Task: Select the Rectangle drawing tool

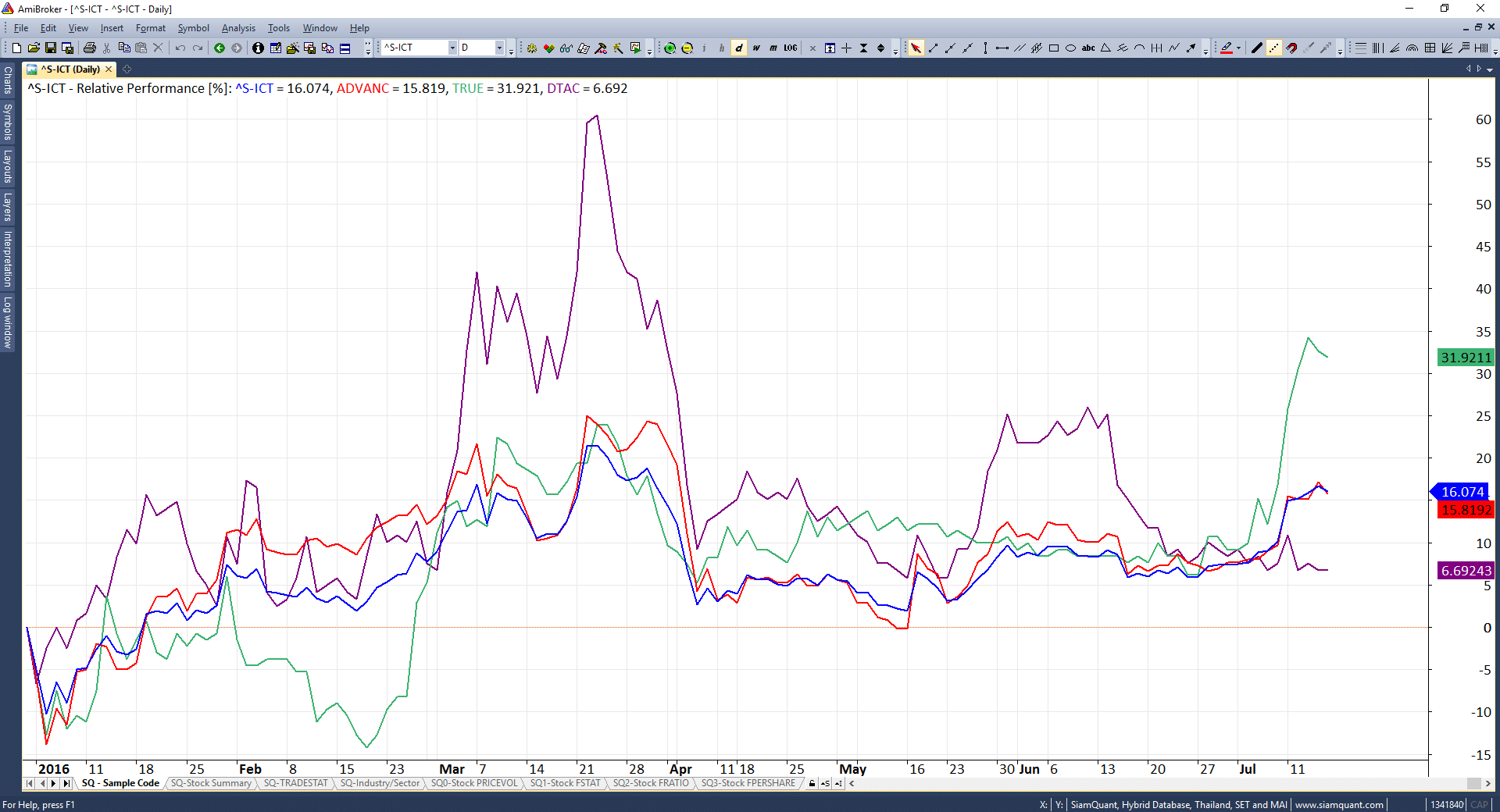Action: 1054,48
